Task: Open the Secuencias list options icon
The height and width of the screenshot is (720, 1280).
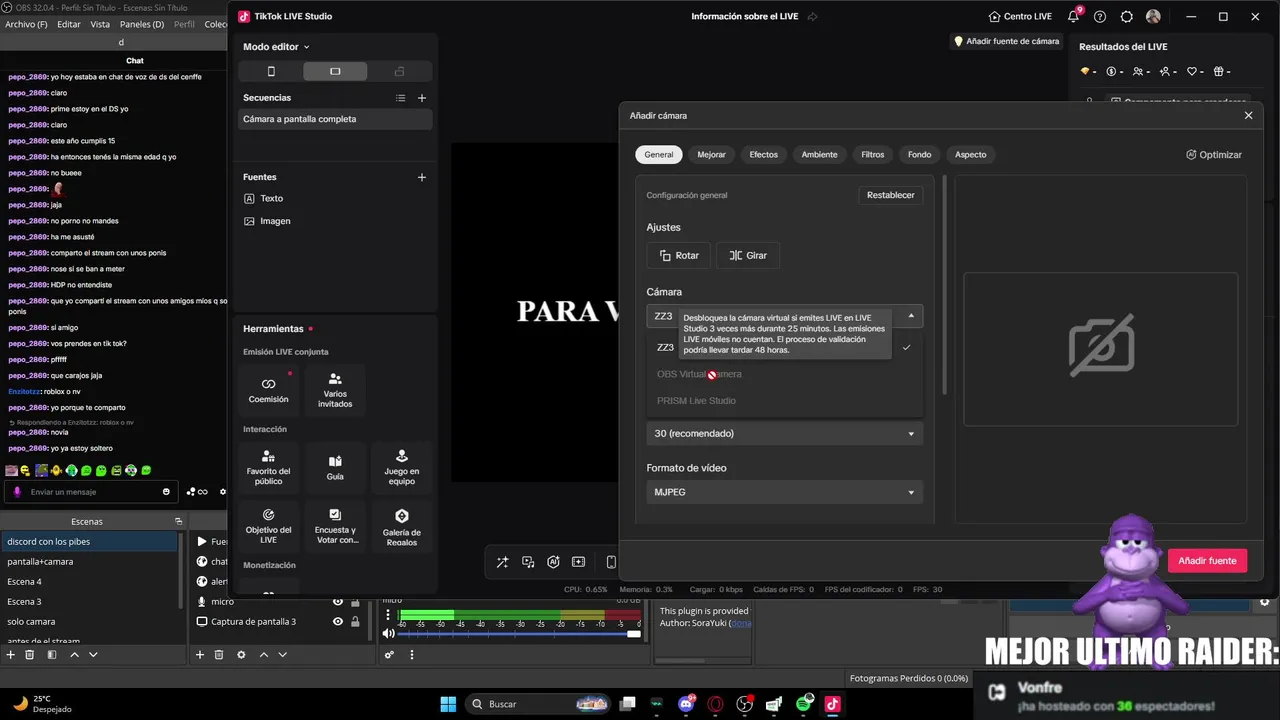Action: [x=400, y=98]
